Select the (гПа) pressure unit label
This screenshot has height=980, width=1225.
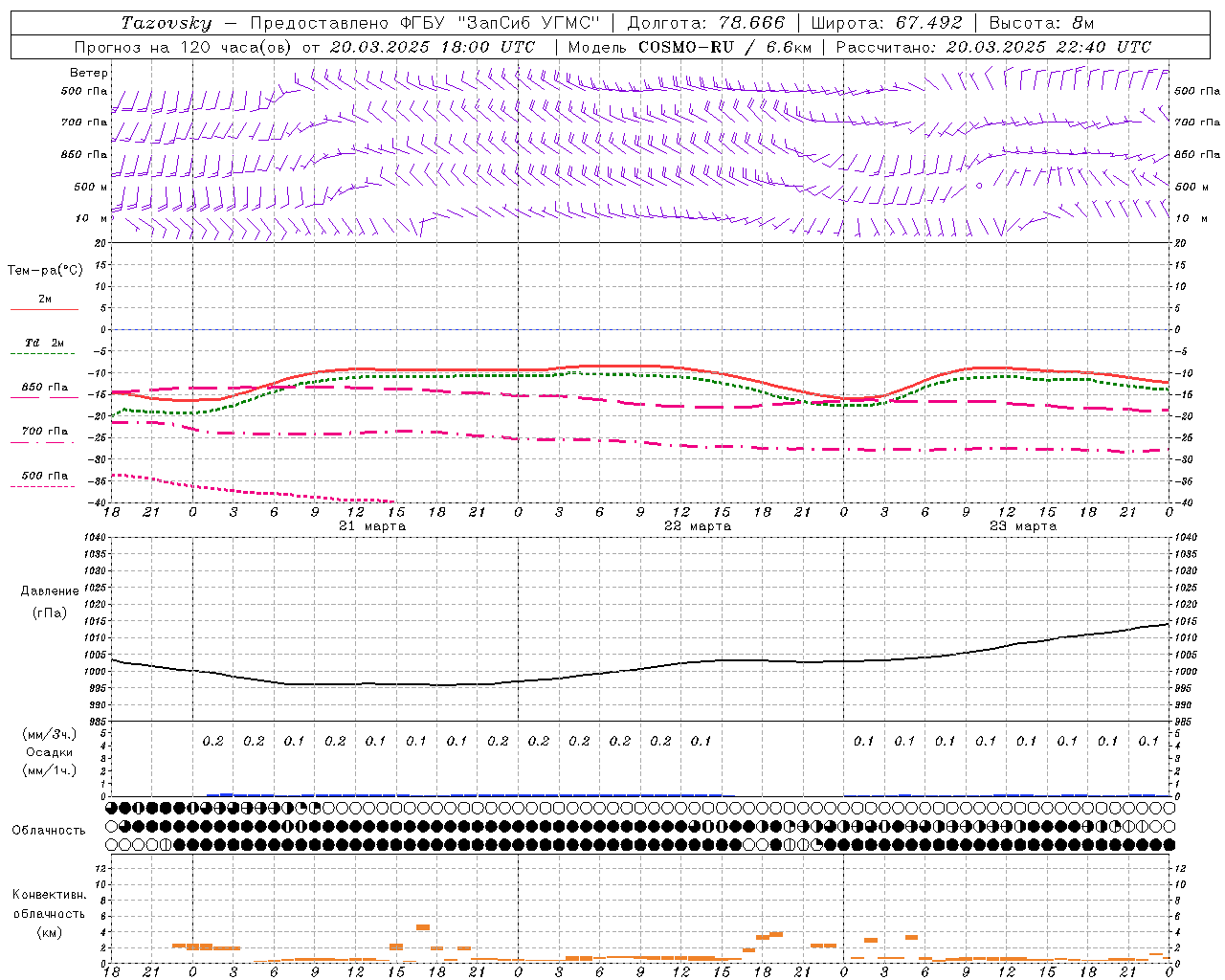pyautogui.click(x=50, y=612)
